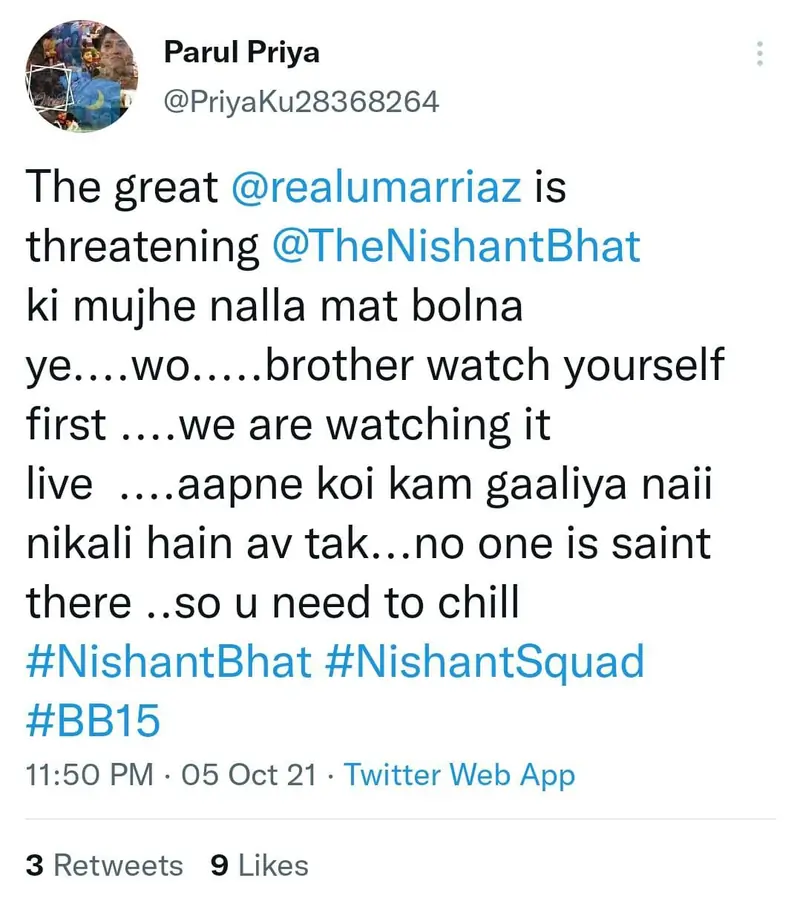Open the @realumarriaz mention
The height and width of the screenshot is (901, 800).
point(377,187)
